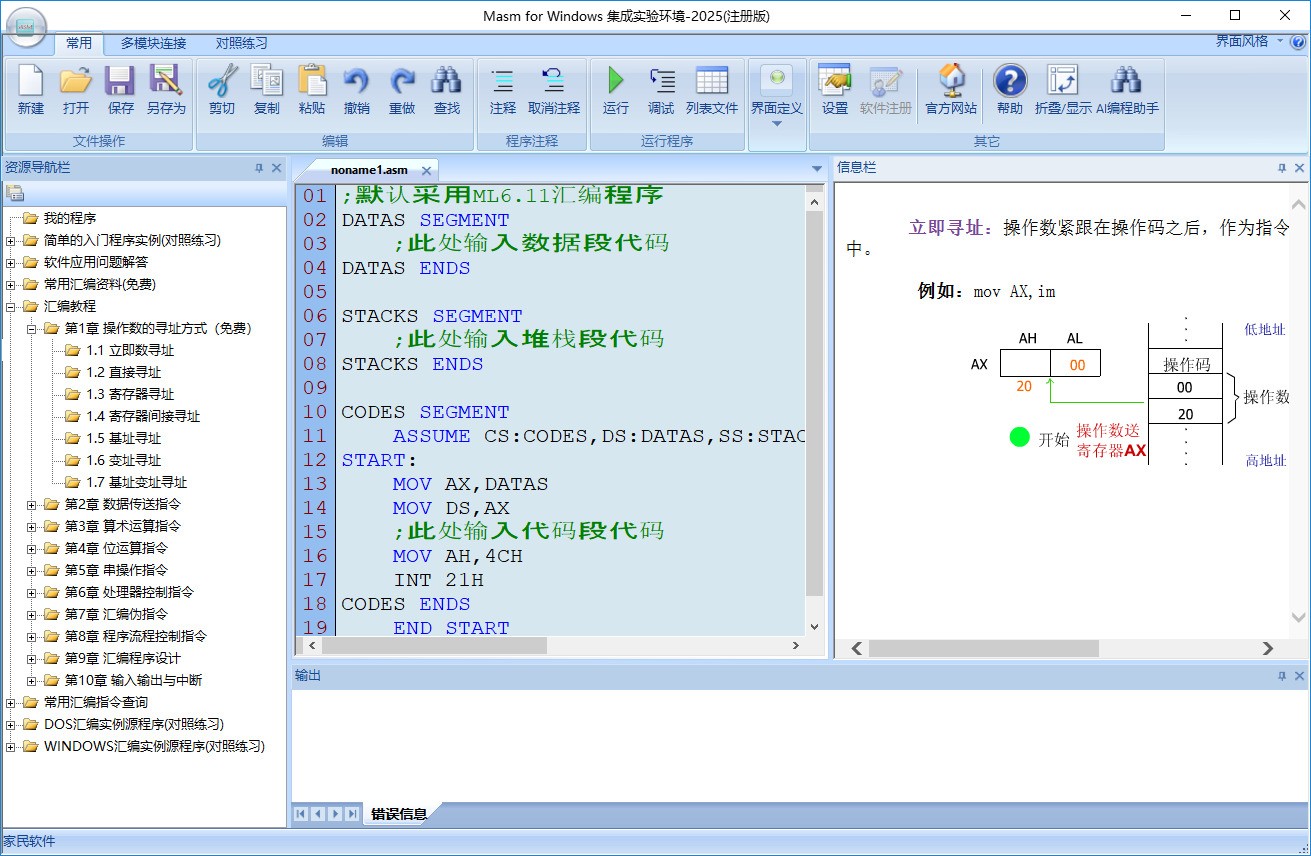Generate the 列表文件 list file
Viewport: 1311px width, 856px height.
pos(713,90)
